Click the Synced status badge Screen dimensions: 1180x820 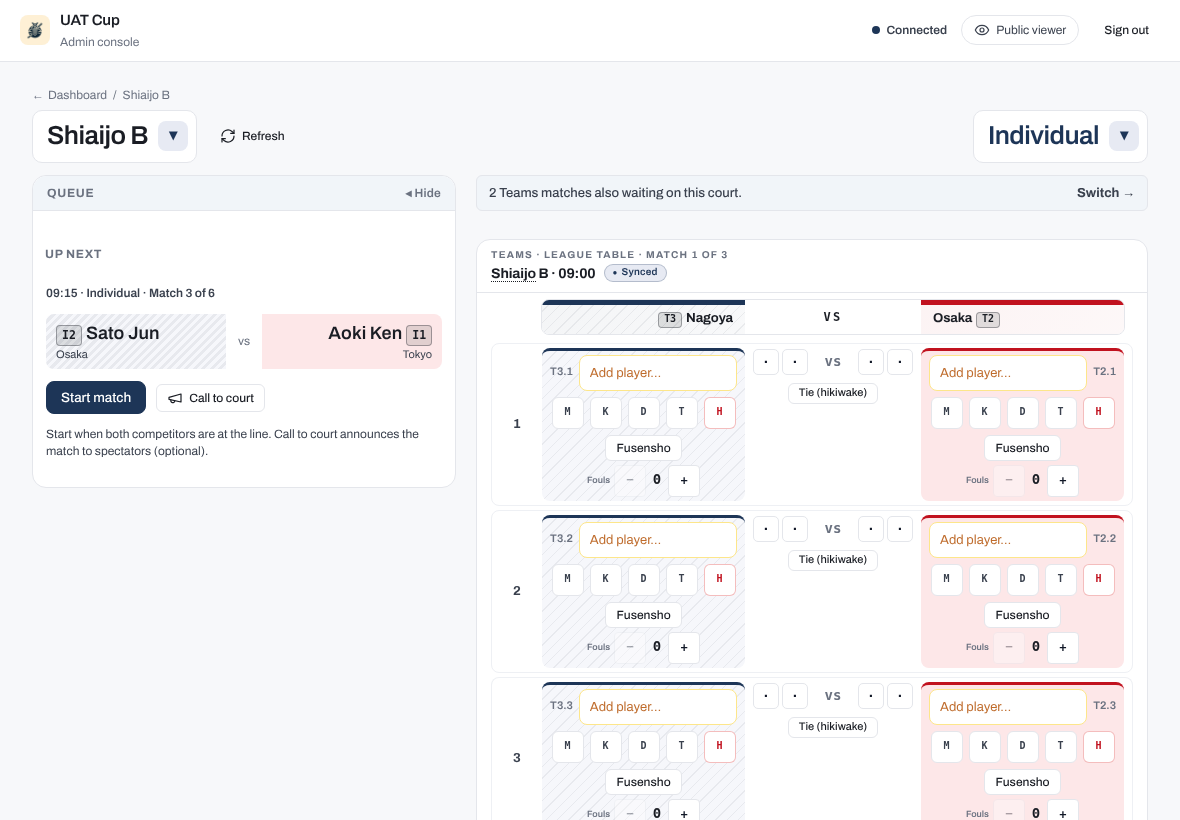tap(635, 272)
